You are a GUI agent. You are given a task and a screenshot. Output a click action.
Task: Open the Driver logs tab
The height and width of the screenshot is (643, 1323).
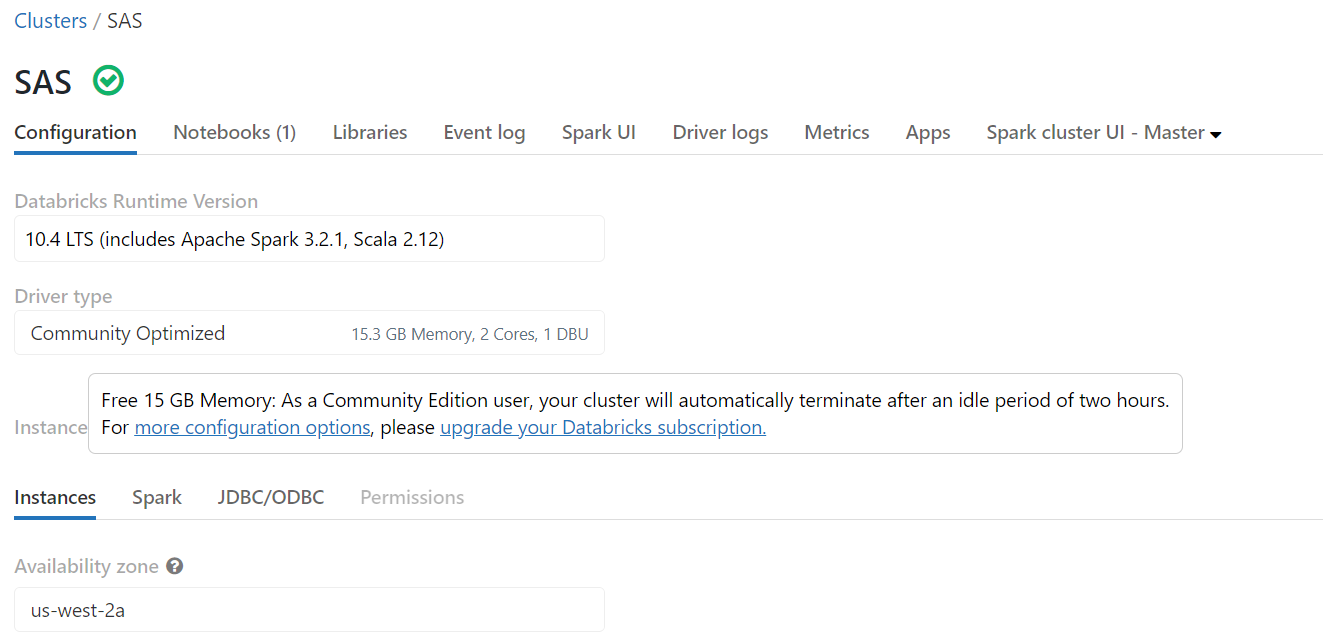[x=720, y=132]
